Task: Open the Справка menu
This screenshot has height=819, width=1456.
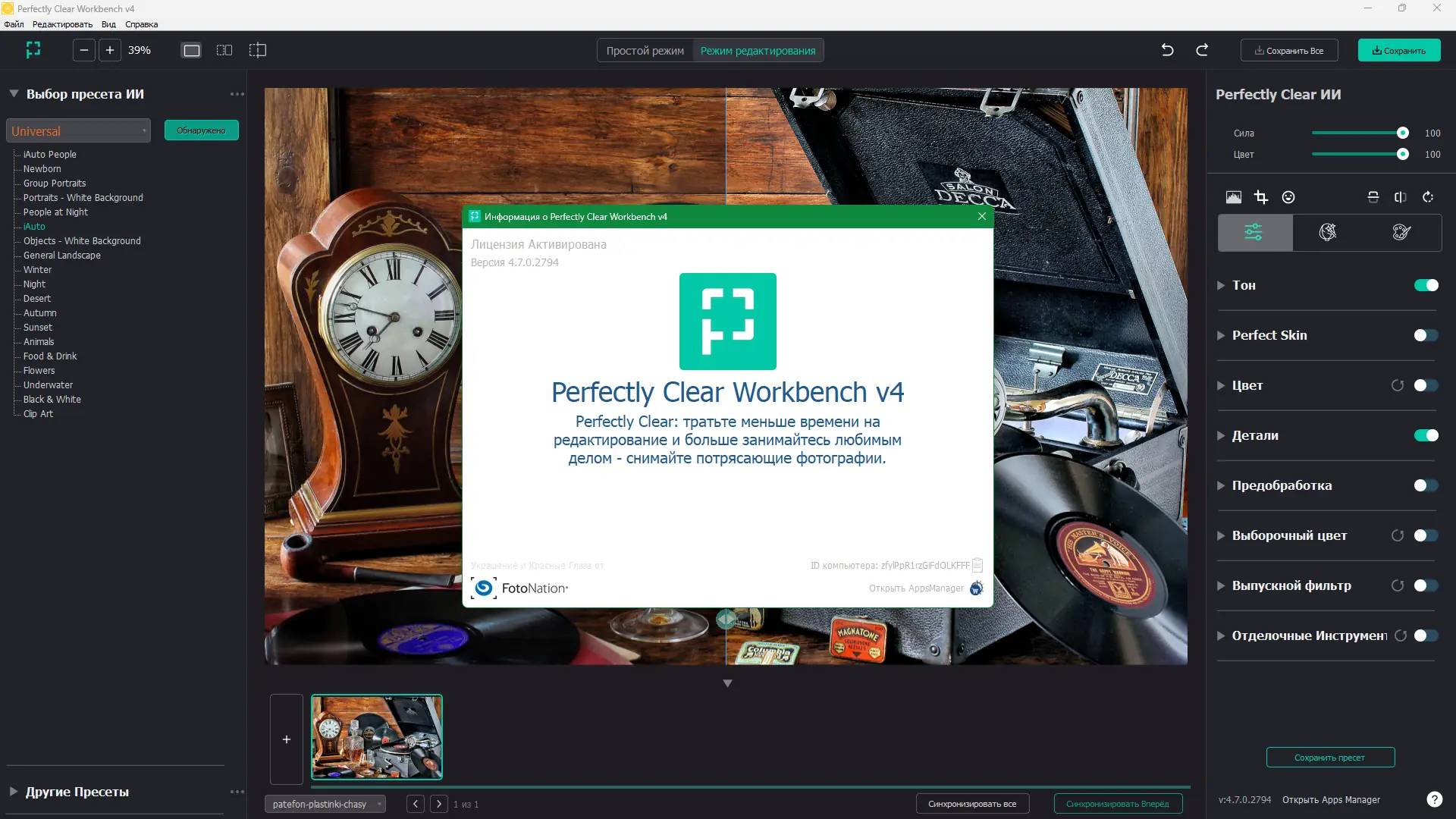Action: click(x=142, y=24)
